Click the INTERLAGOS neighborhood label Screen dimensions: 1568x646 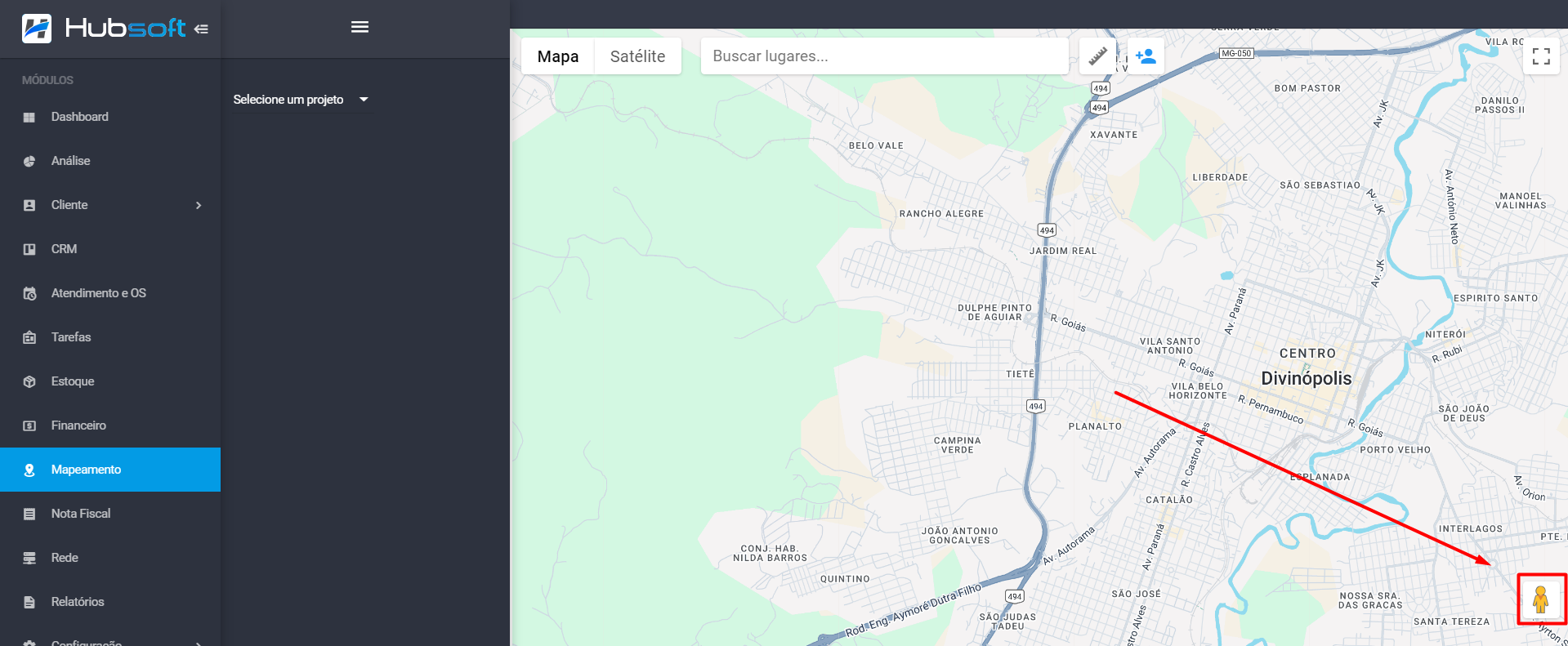coord(1471,529)
